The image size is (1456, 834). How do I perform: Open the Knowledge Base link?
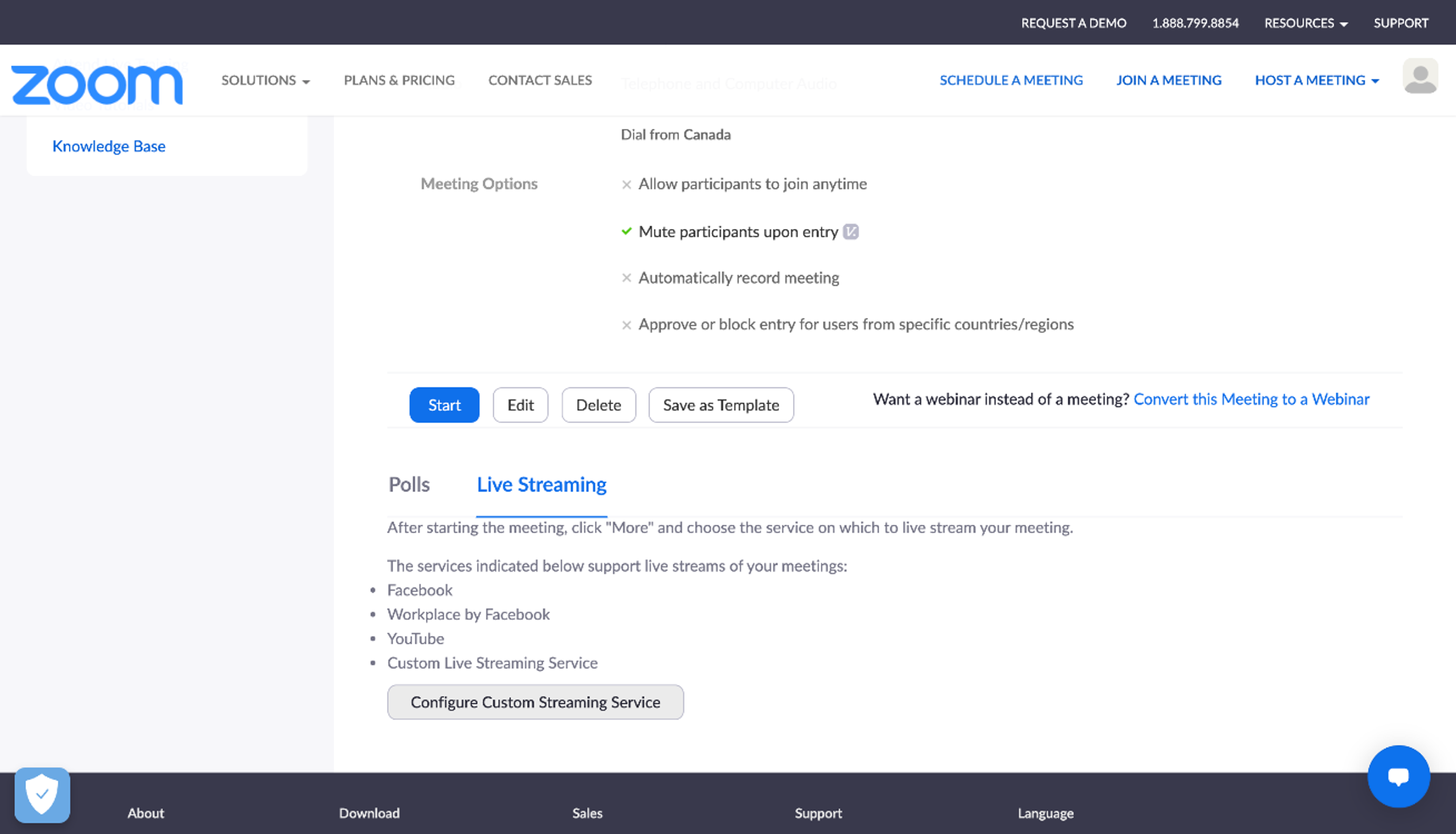coord(109,146)
